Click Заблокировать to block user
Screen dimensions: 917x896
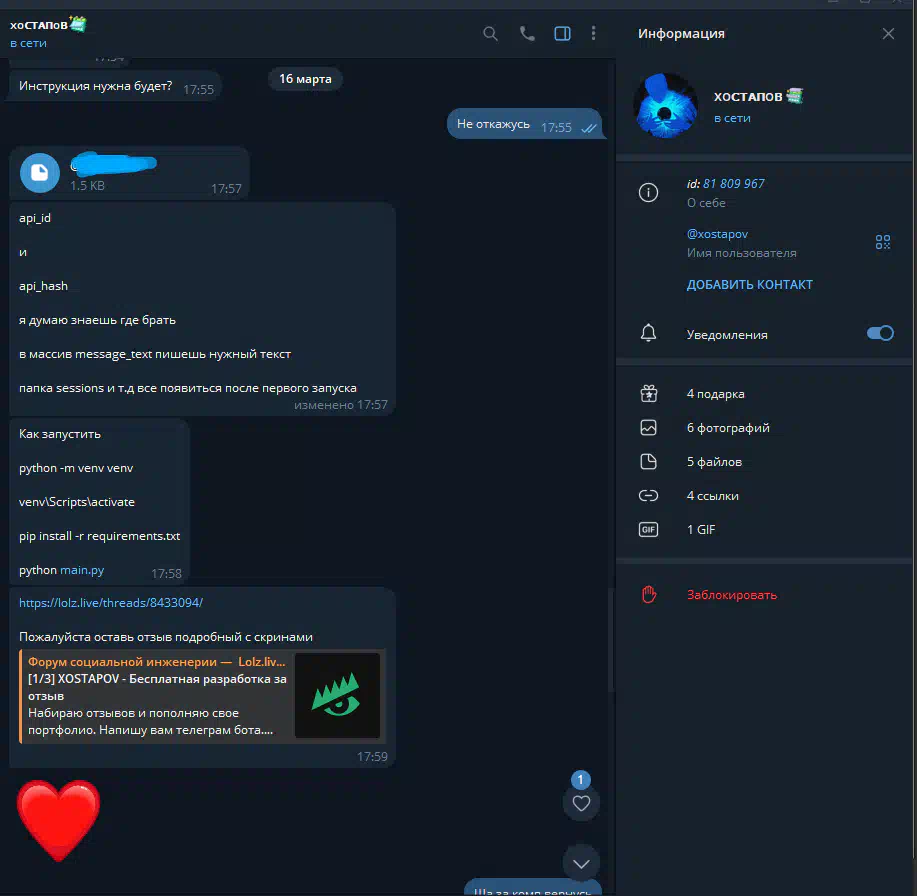(732, 595)
